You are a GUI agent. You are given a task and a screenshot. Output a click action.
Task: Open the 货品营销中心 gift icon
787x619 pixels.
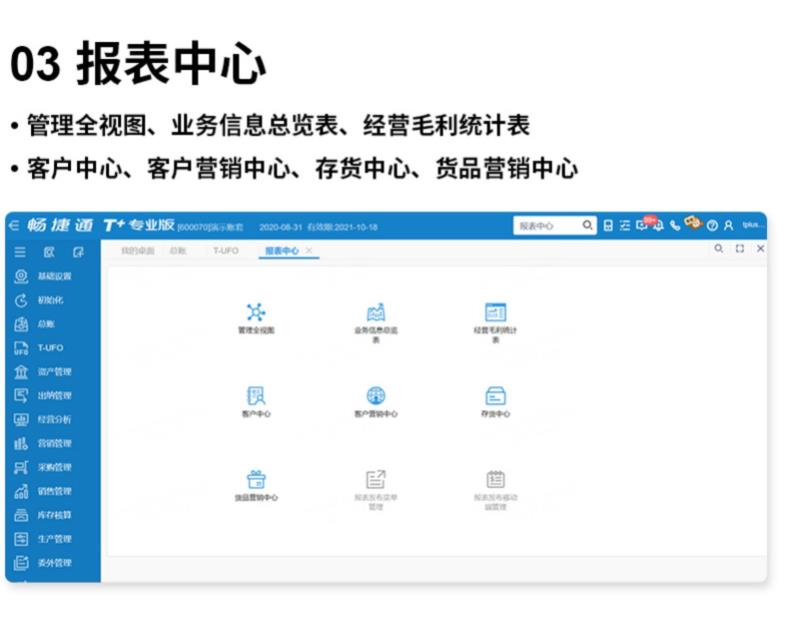[x=256, y=479]
